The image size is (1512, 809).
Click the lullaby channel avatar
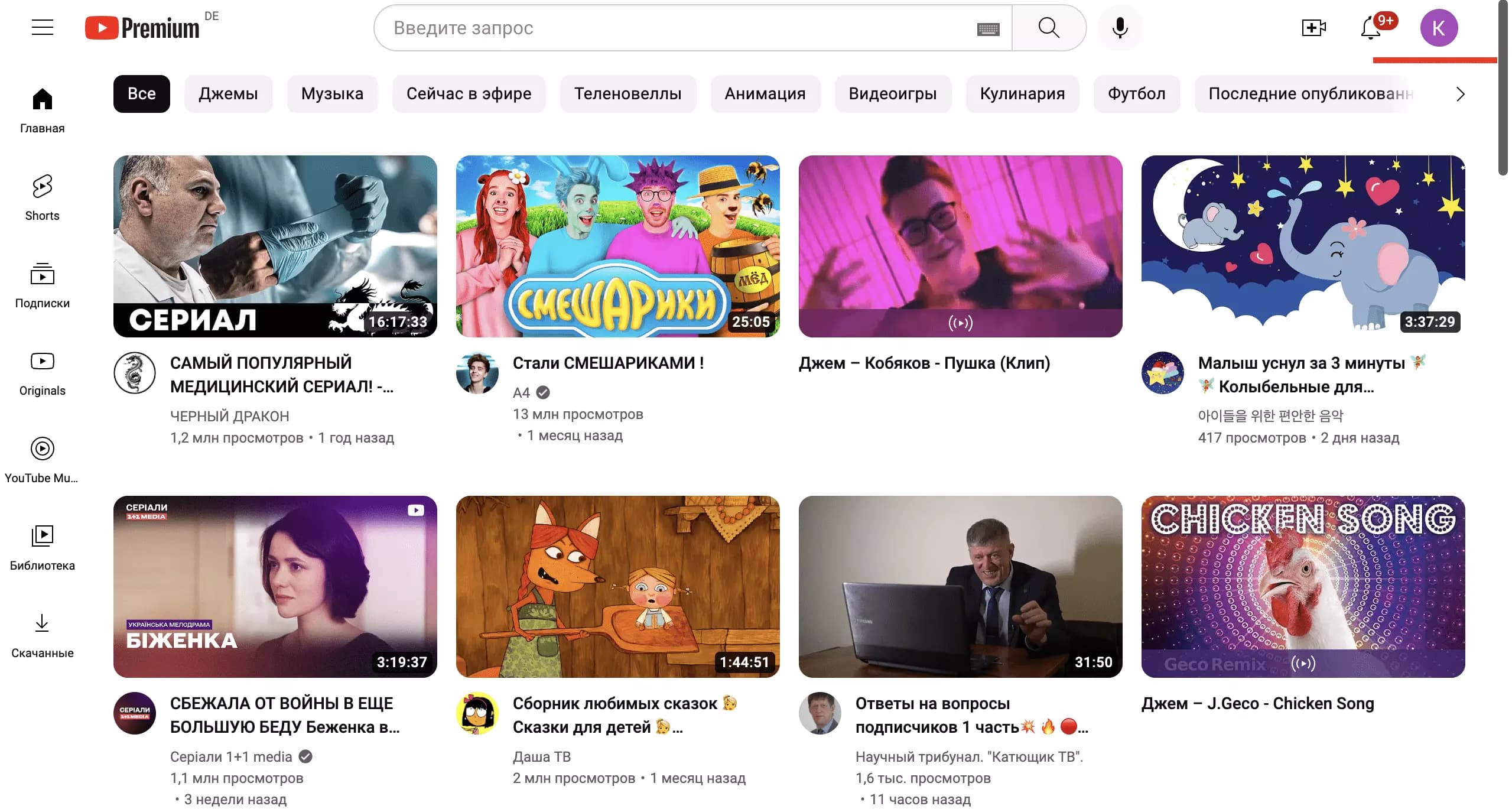[1163, 373]
